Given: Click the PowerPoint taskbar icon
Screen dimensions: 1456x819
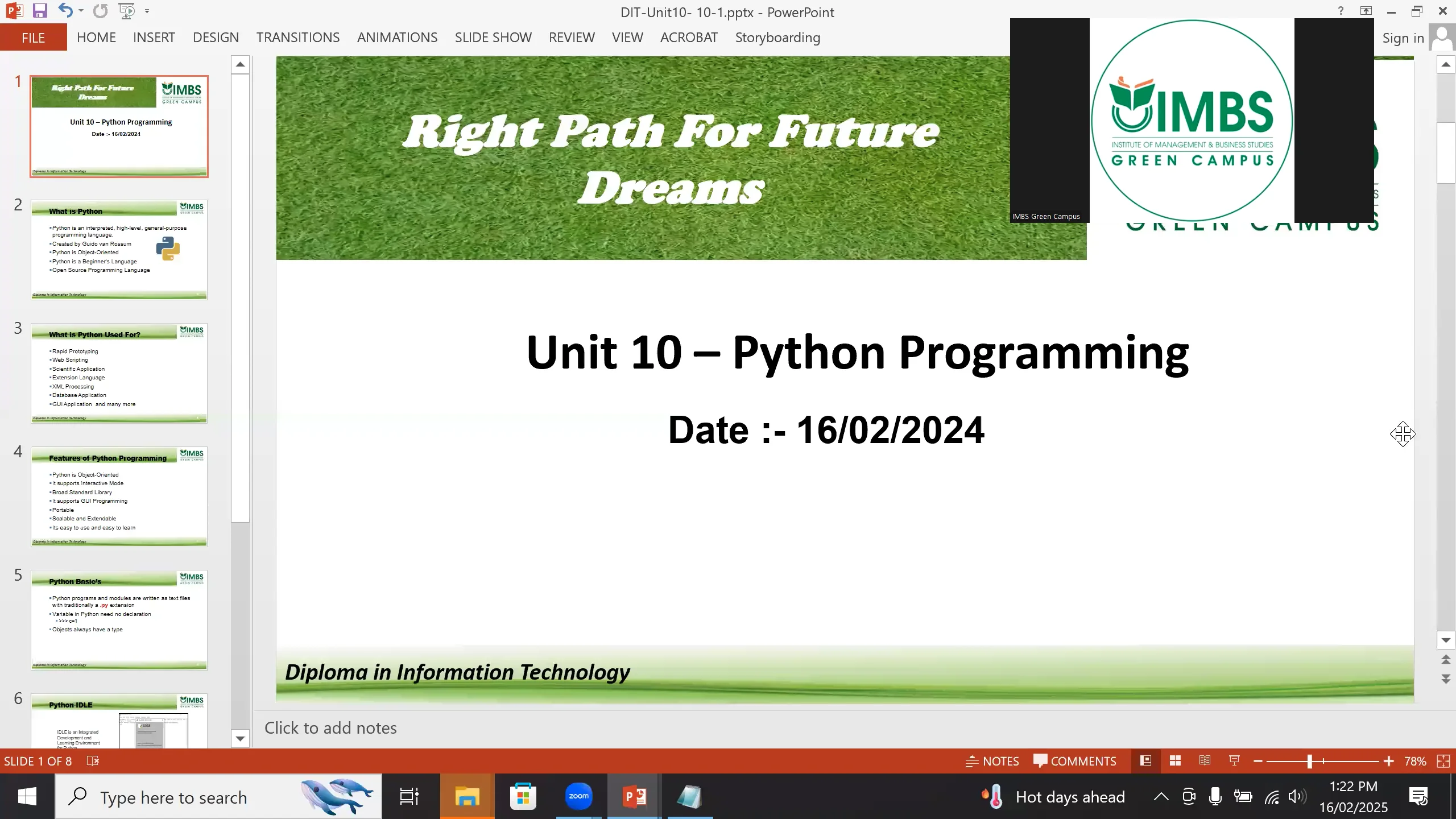Looking at the screenshot, I should [634, 796].
